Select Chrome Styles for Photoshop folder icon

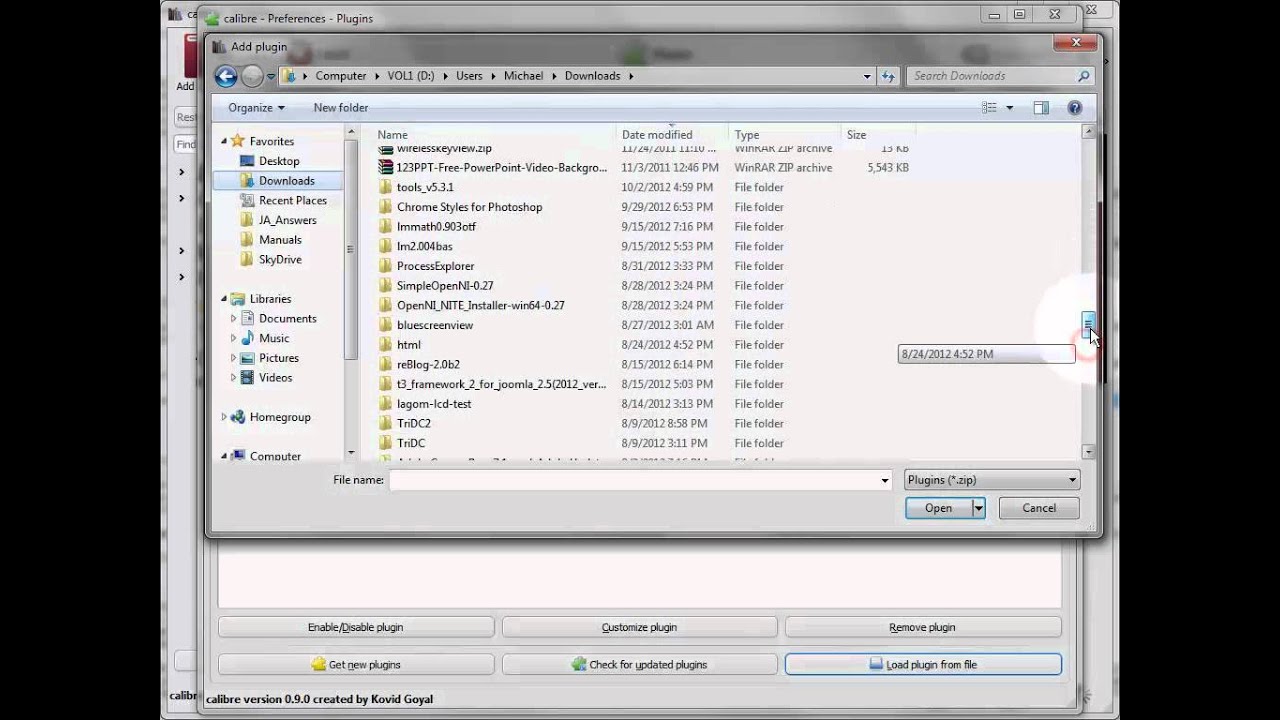coord(386,207)
